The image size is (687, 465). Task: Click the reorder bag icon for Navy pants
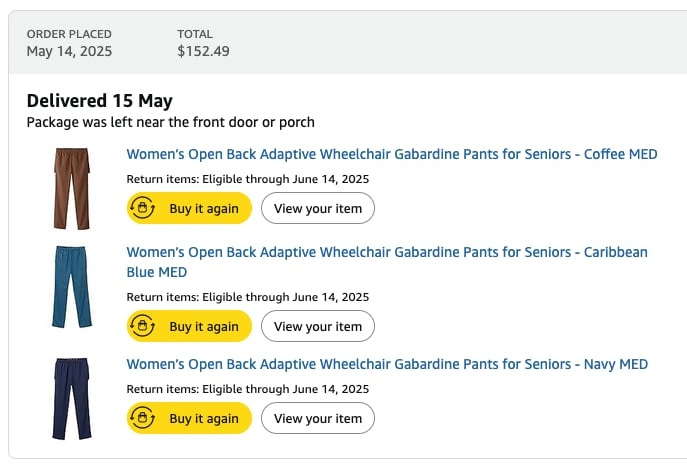(x=142, y=418)
